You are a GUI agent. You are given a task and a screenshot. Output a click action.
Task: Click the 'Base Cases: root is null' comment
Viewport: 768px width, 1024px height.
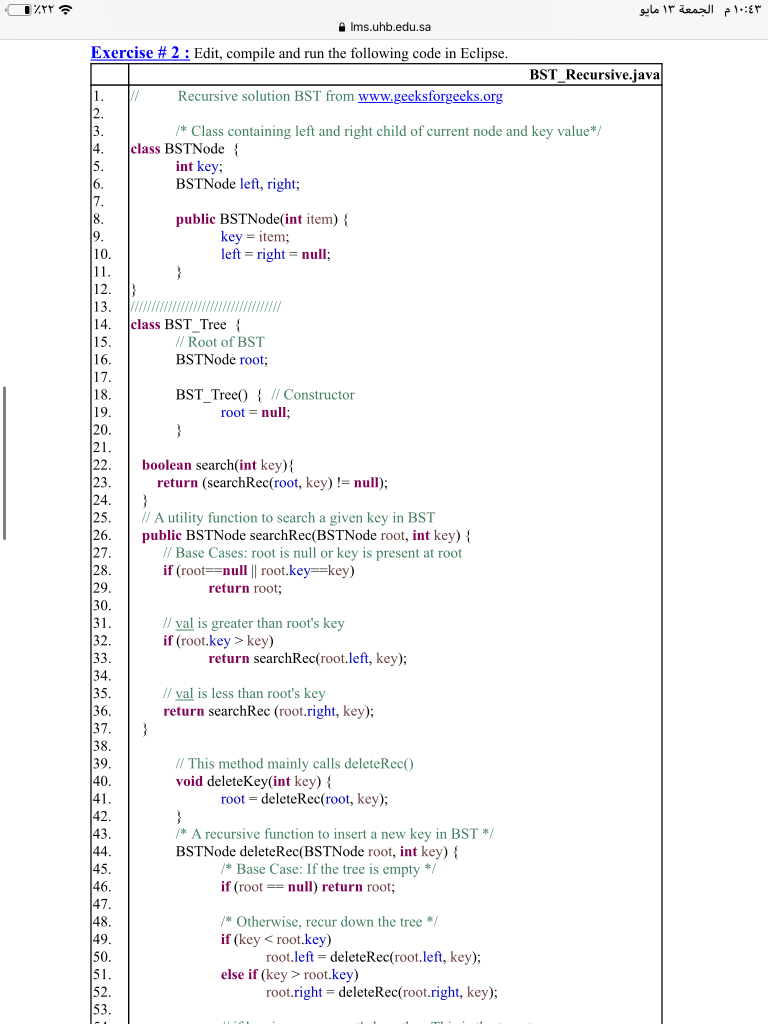coord(312,553)
